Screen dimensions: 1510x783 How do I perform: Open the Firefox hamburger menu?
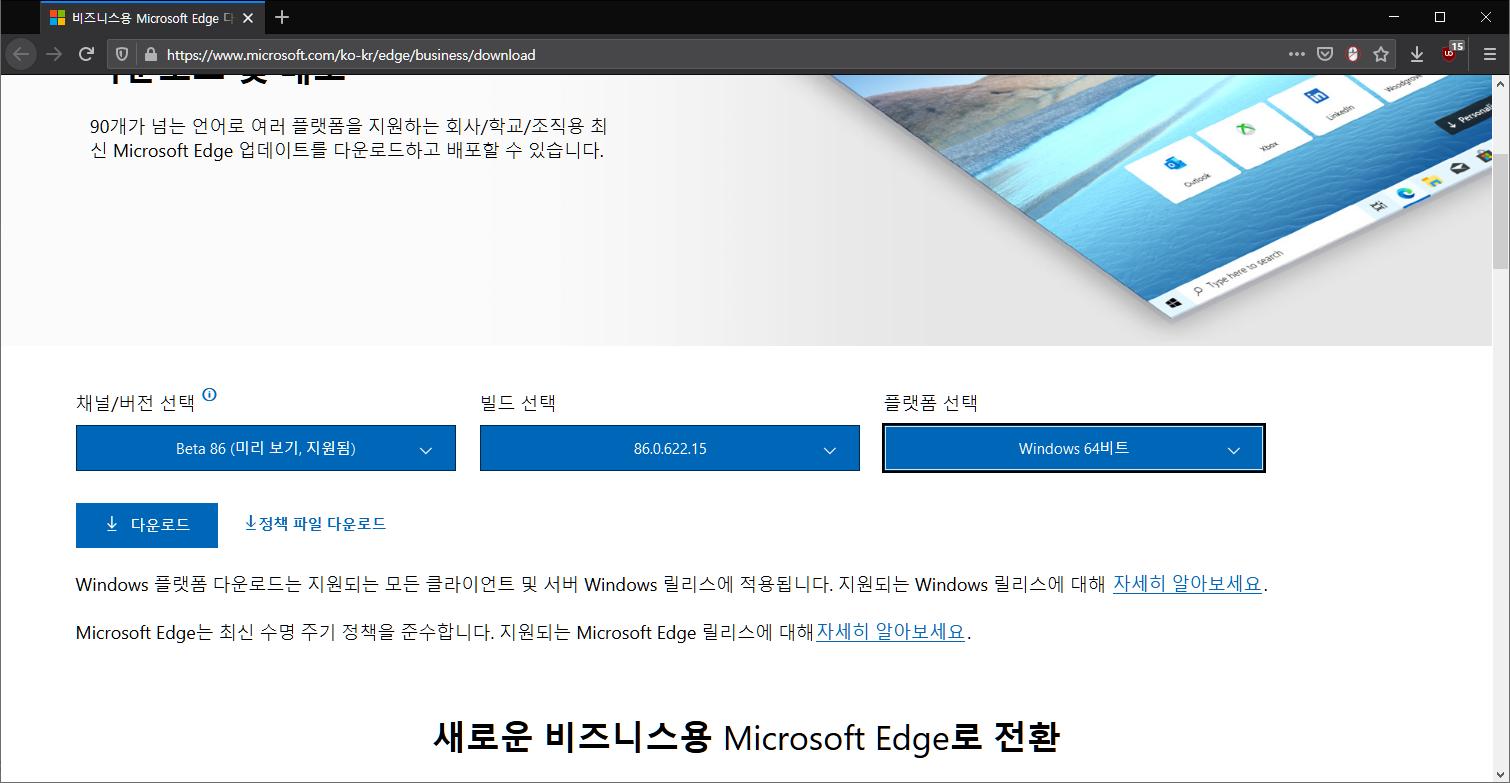pos(1489,55)
